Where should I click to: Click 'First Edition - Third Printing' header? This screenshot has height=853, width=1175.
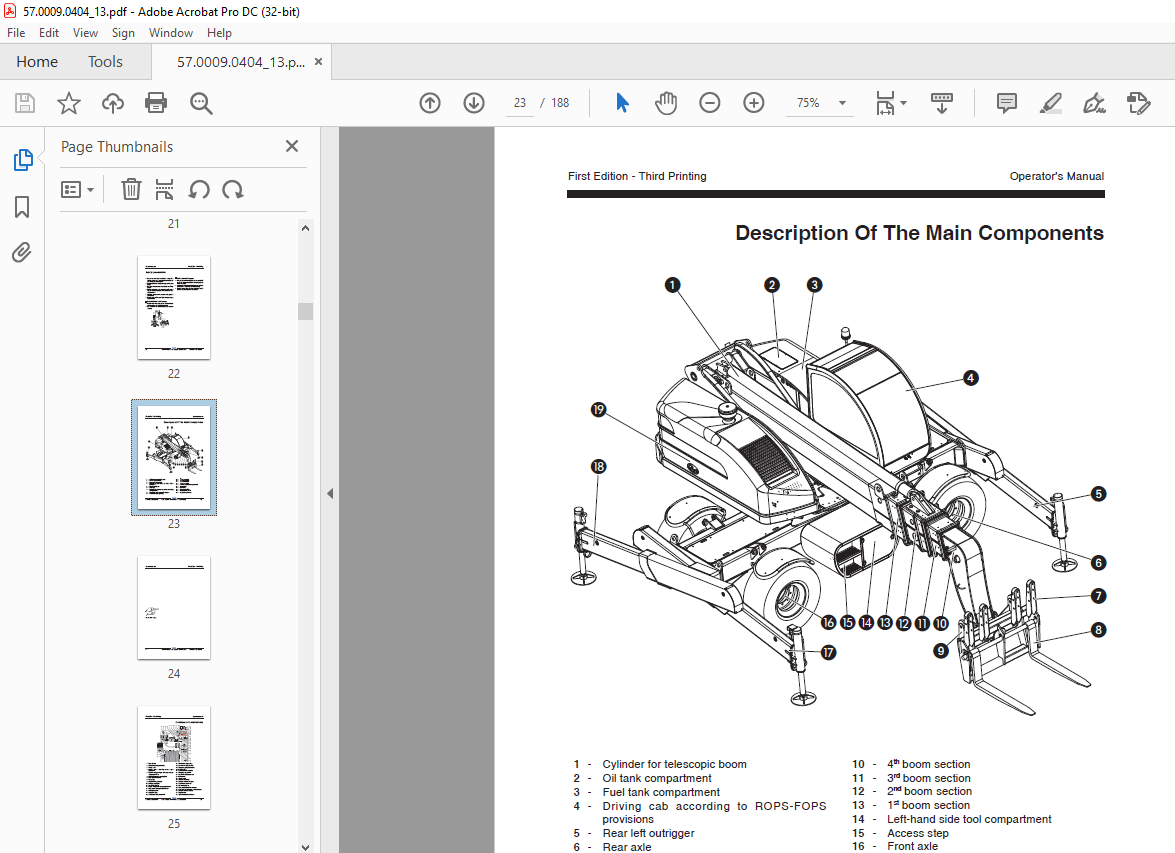point(637,176)
